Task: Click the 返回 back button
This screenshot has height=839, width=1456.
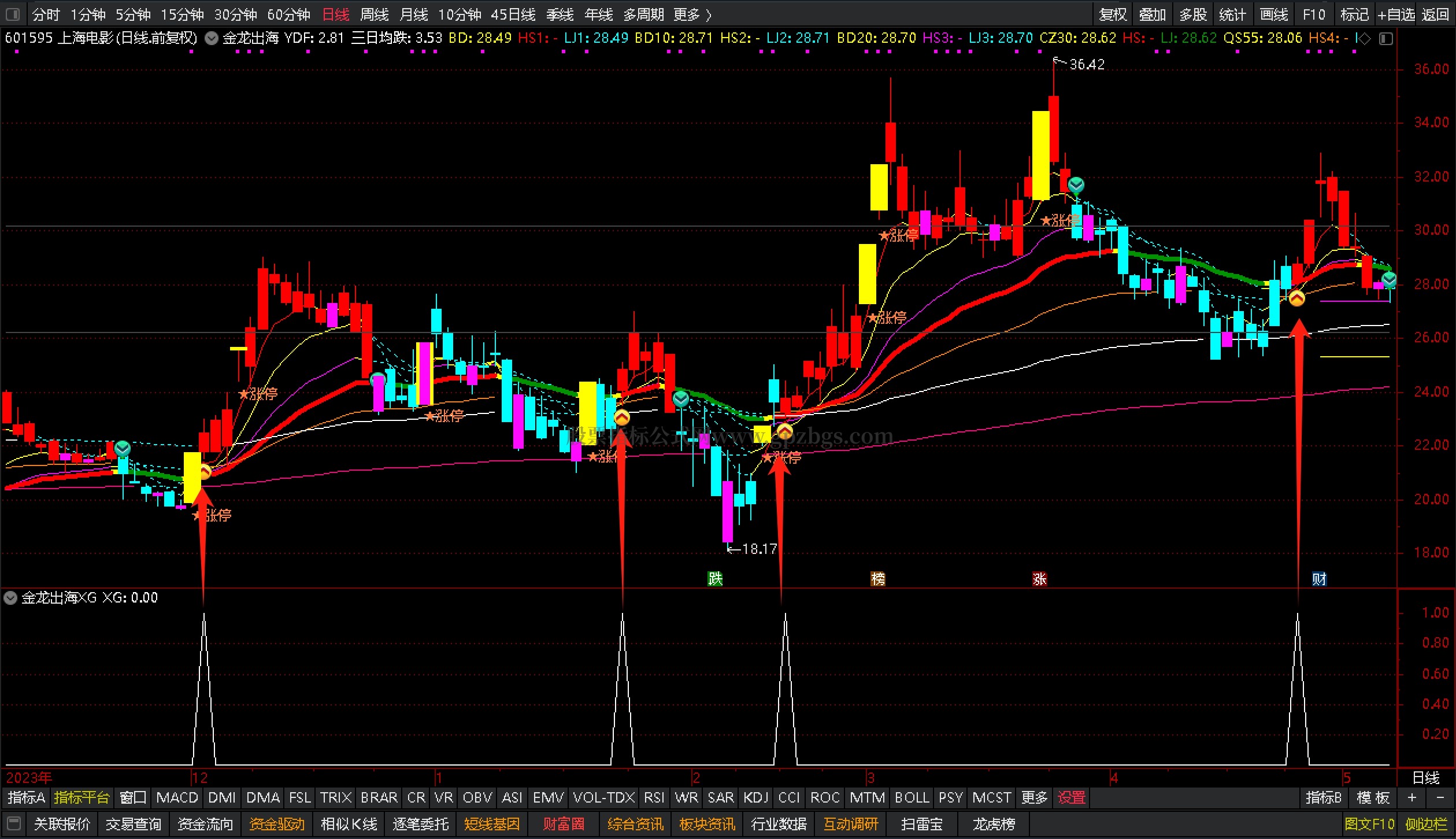Action: coord(1435,14)
